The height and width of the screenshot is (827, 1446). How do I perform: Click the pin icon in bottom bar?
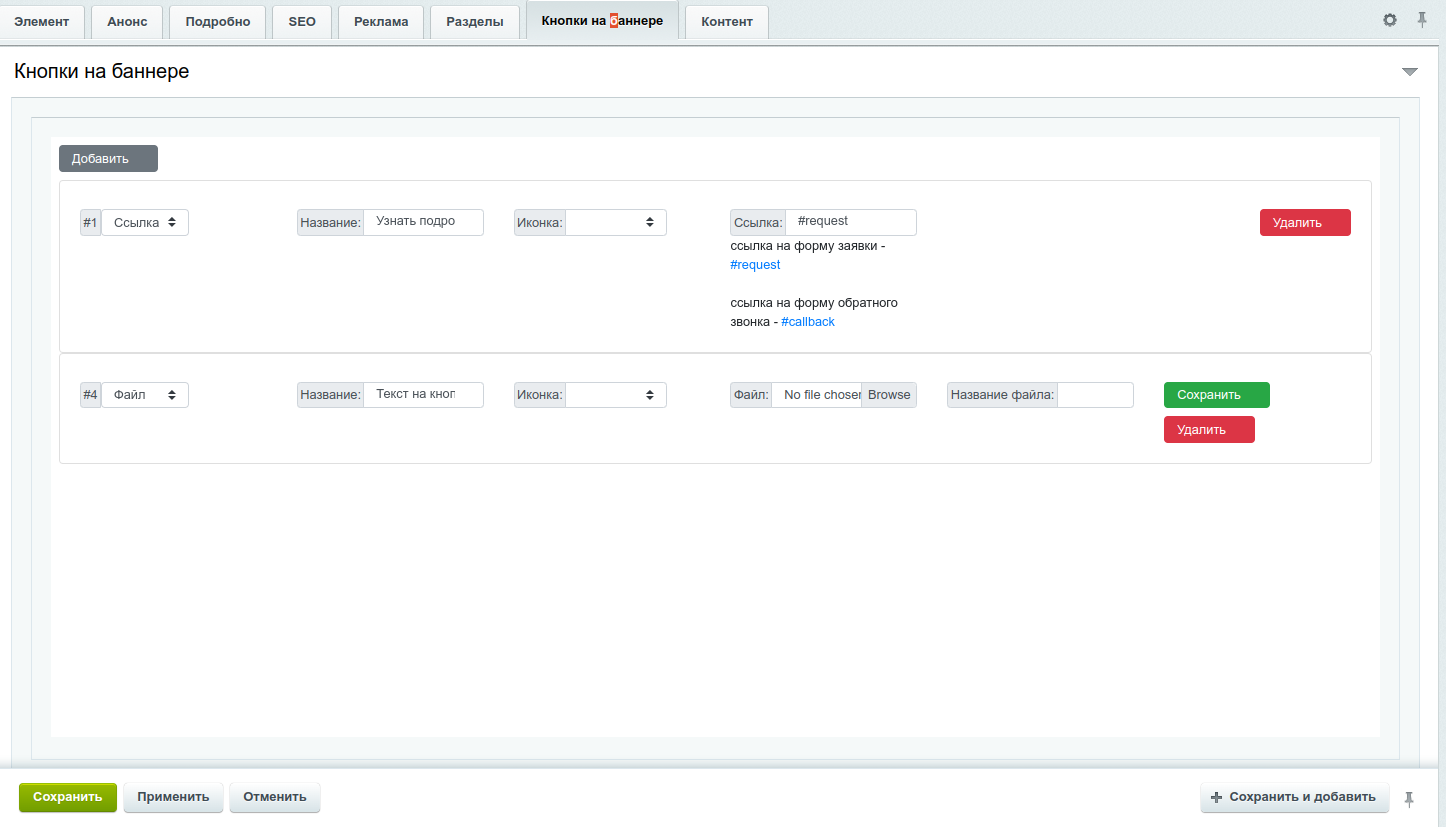pyautogui.click(x=1410, y=798)
